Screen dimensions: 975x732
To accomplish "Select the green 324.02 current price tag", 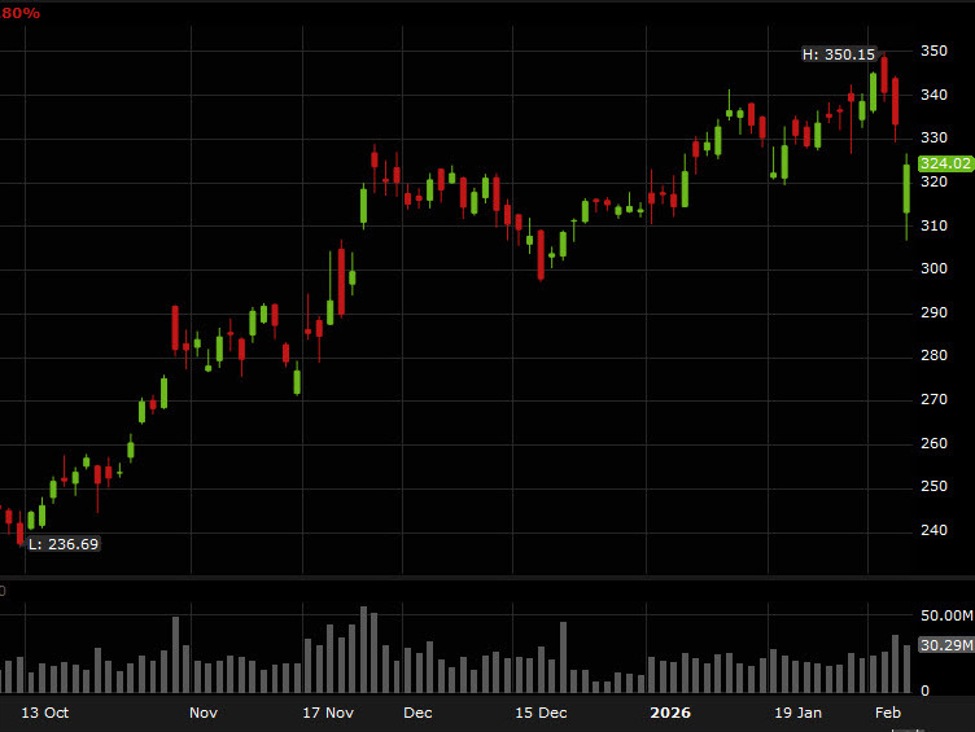I will (x=945, y=163).
